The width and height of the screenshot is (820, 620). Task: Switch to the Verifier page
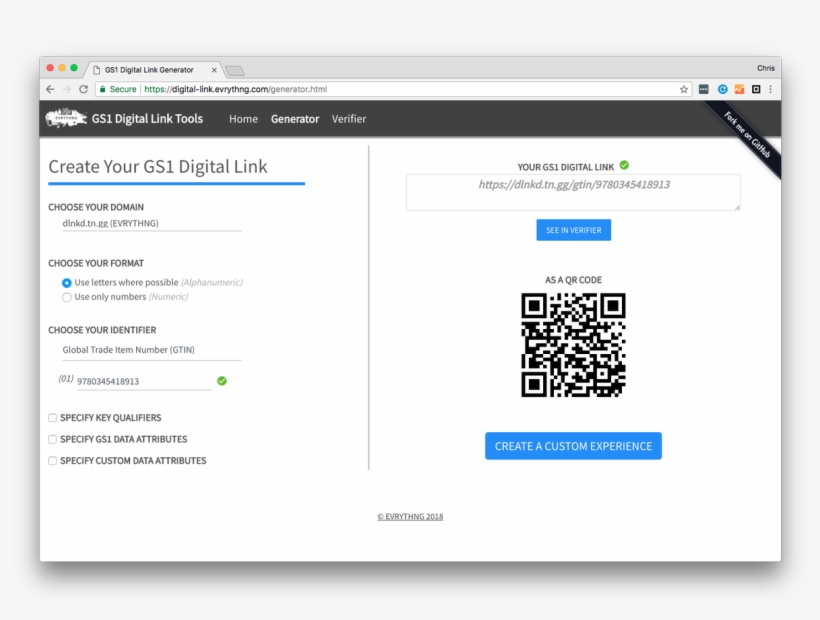(350, 118)
